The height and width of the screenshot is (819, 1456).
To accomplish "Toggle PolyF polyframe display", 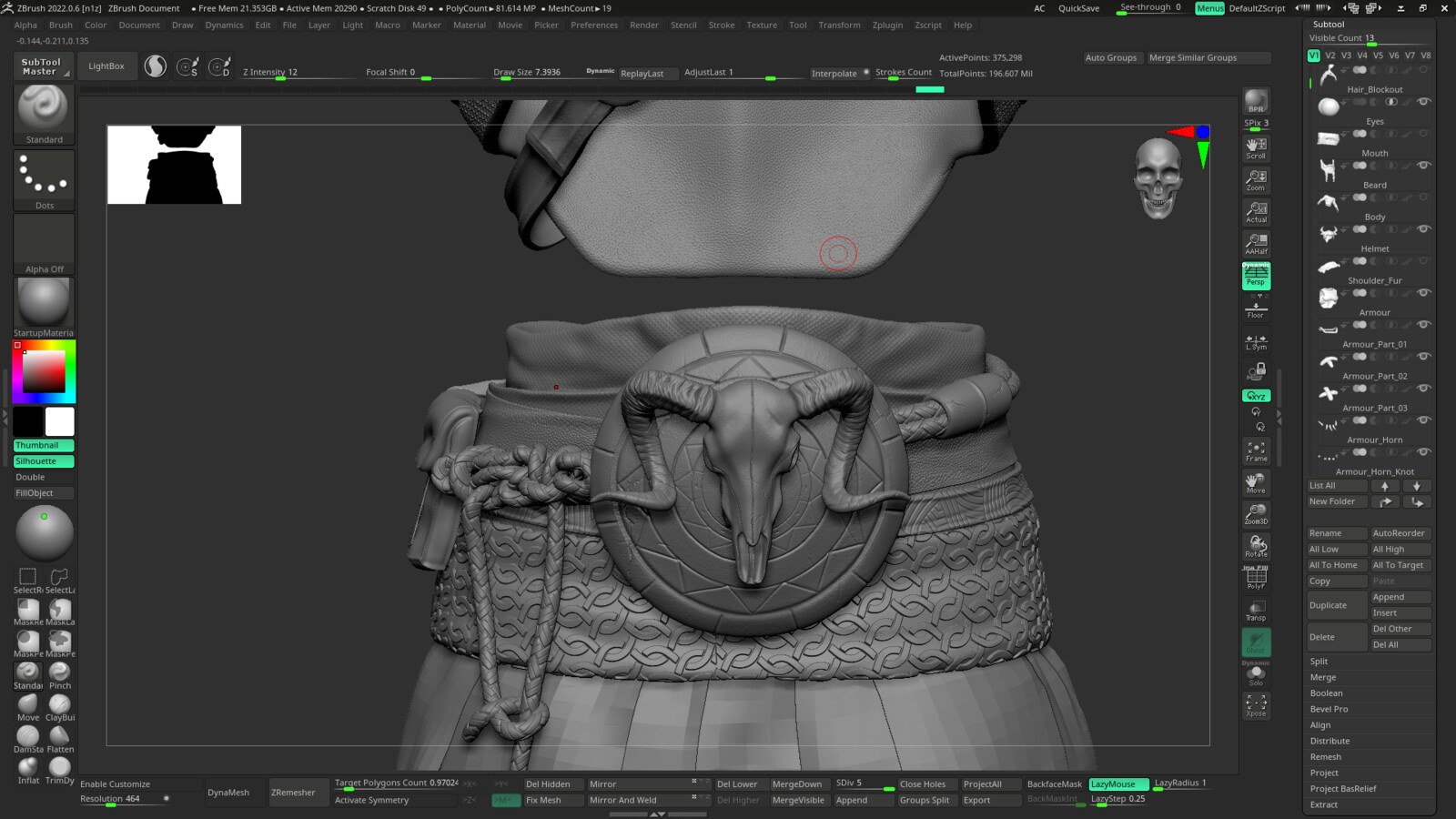I will point(1256,578).
